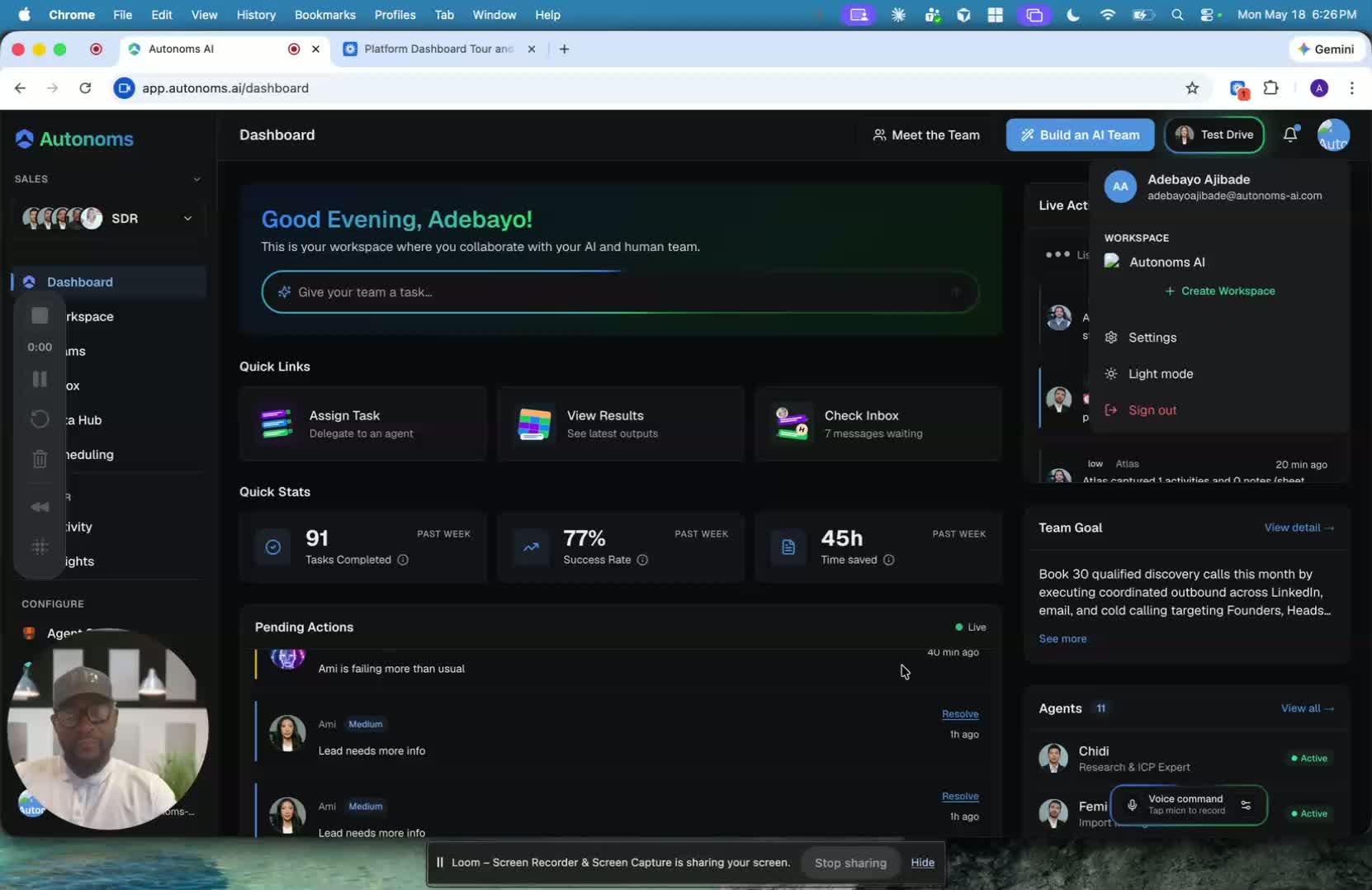
Task: Delete the Loom recording using the trash icon
Action: tap(40, 459)
